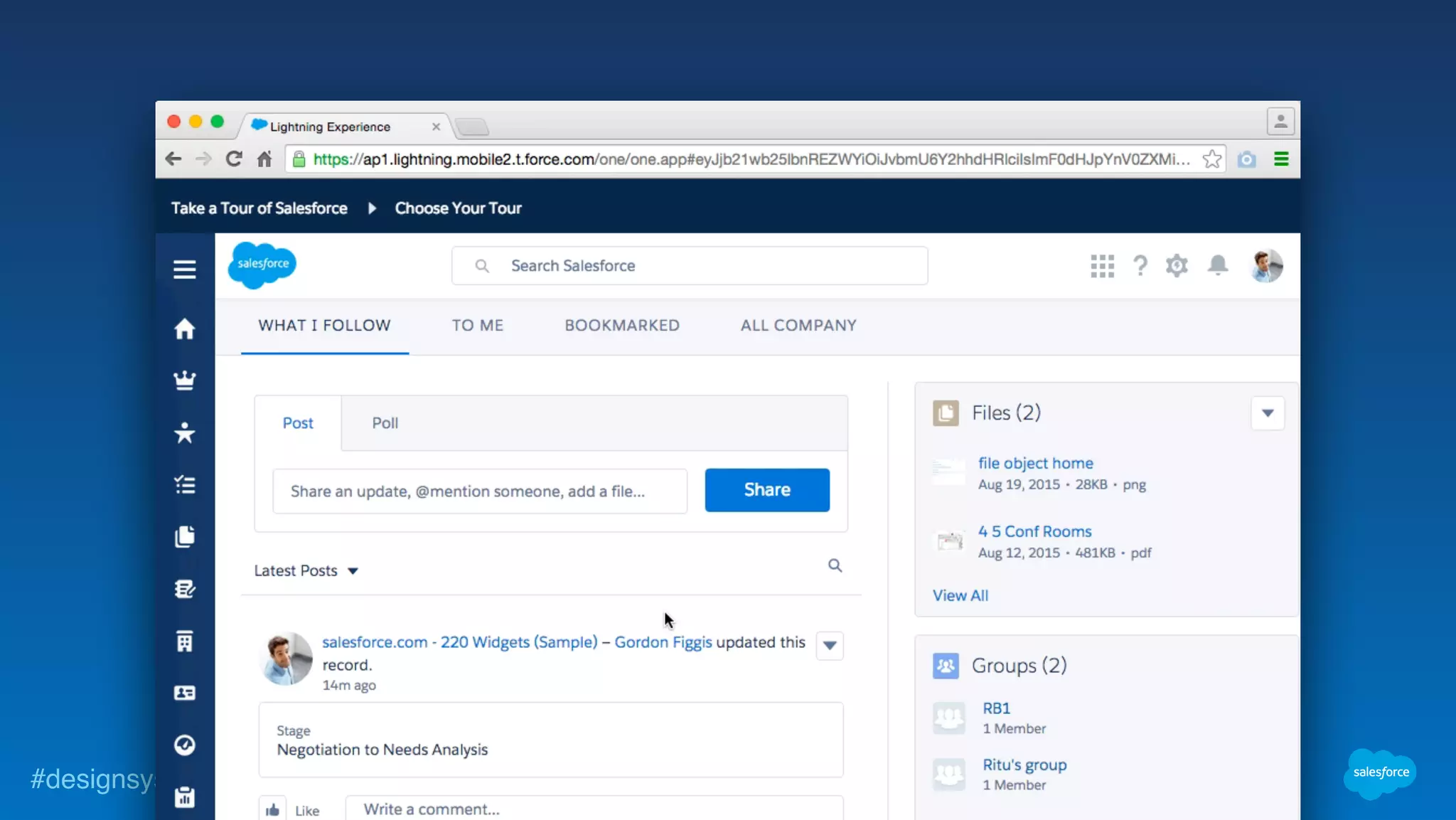Click the help question mark icon
This screenshot has width=1456, height=820.
(x=1140, y=265)
